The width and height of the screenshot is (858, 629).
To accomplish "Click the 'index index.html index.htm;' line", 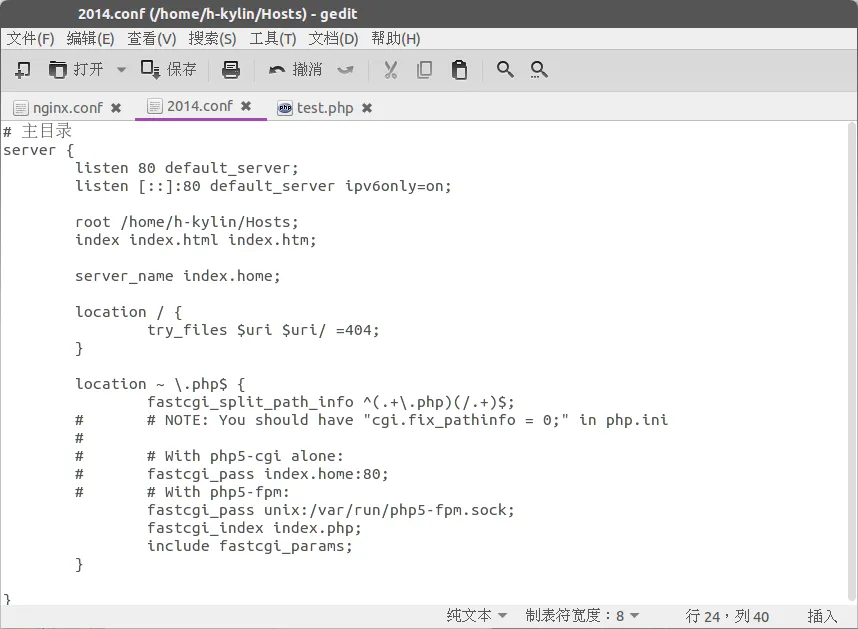I will [x=195, y=240].
